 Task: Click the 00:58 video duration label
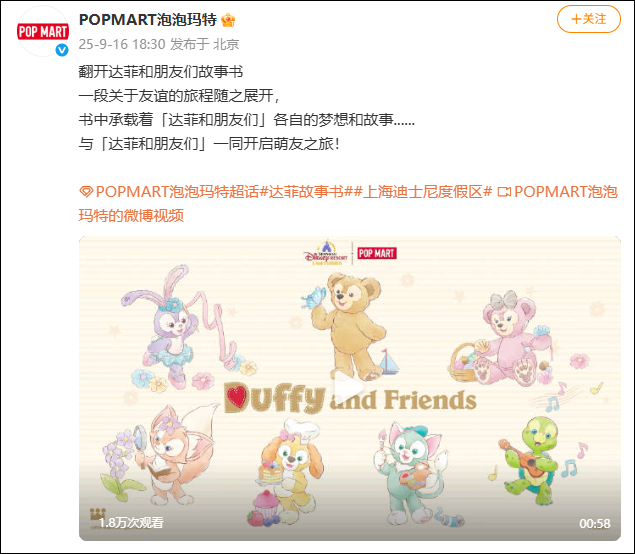595,524
